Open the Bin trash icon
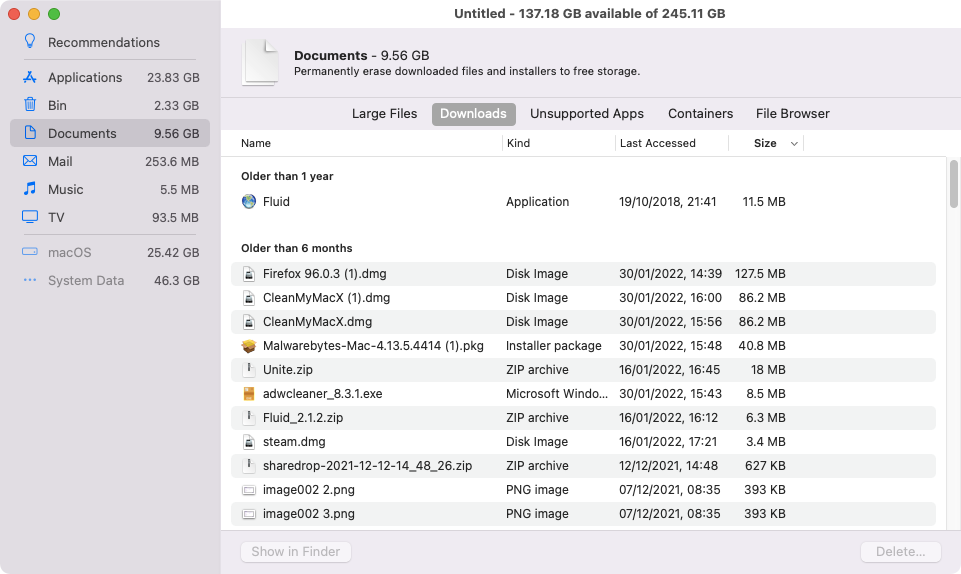Screen dimensions: 961x574 pyautogui.click(x=29, y=105)
